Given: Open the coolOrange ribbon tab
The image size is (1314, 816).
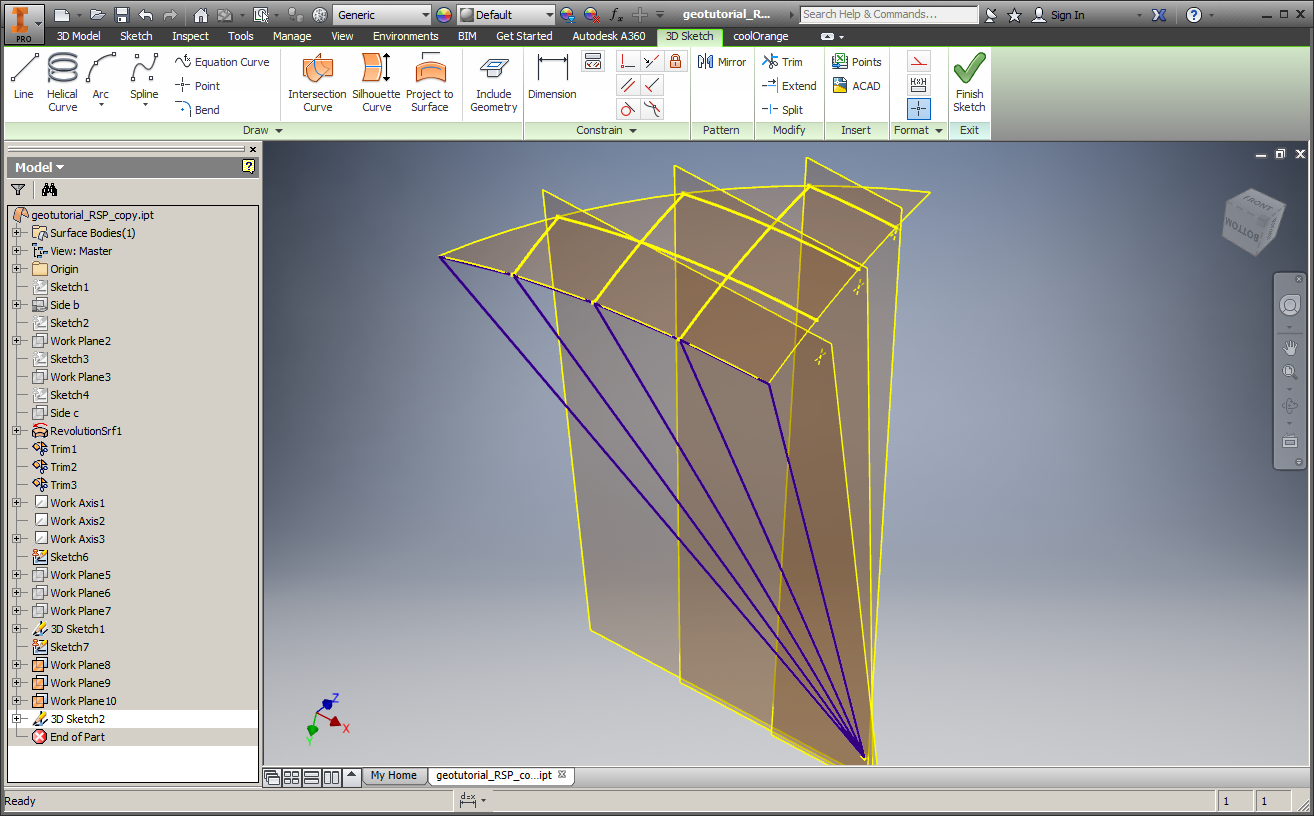Looking at the screenshot, I should click(760, 36).
